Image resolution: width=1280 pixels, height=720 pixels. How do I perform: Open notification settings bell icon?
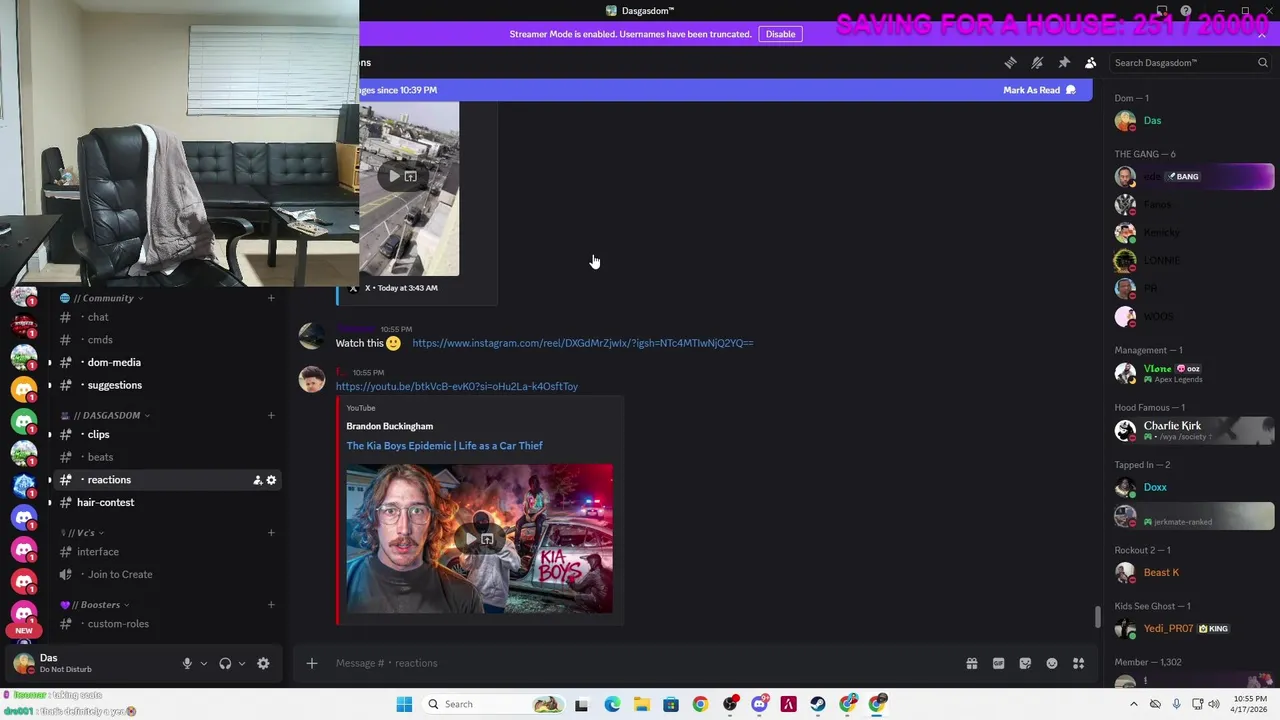1037,63
